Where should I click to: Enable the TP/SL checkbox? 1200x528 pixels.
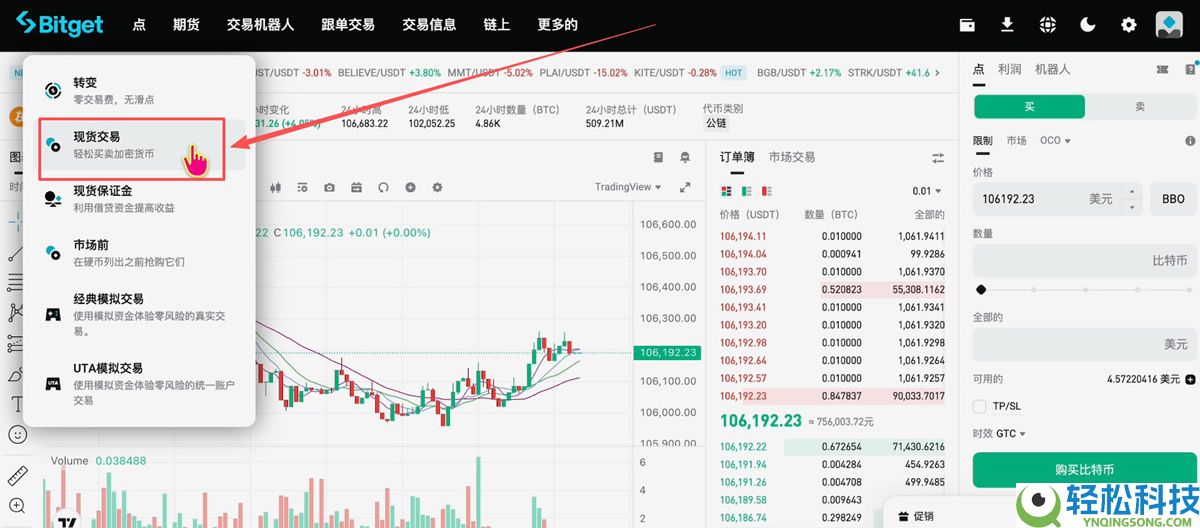click(980, 406)
